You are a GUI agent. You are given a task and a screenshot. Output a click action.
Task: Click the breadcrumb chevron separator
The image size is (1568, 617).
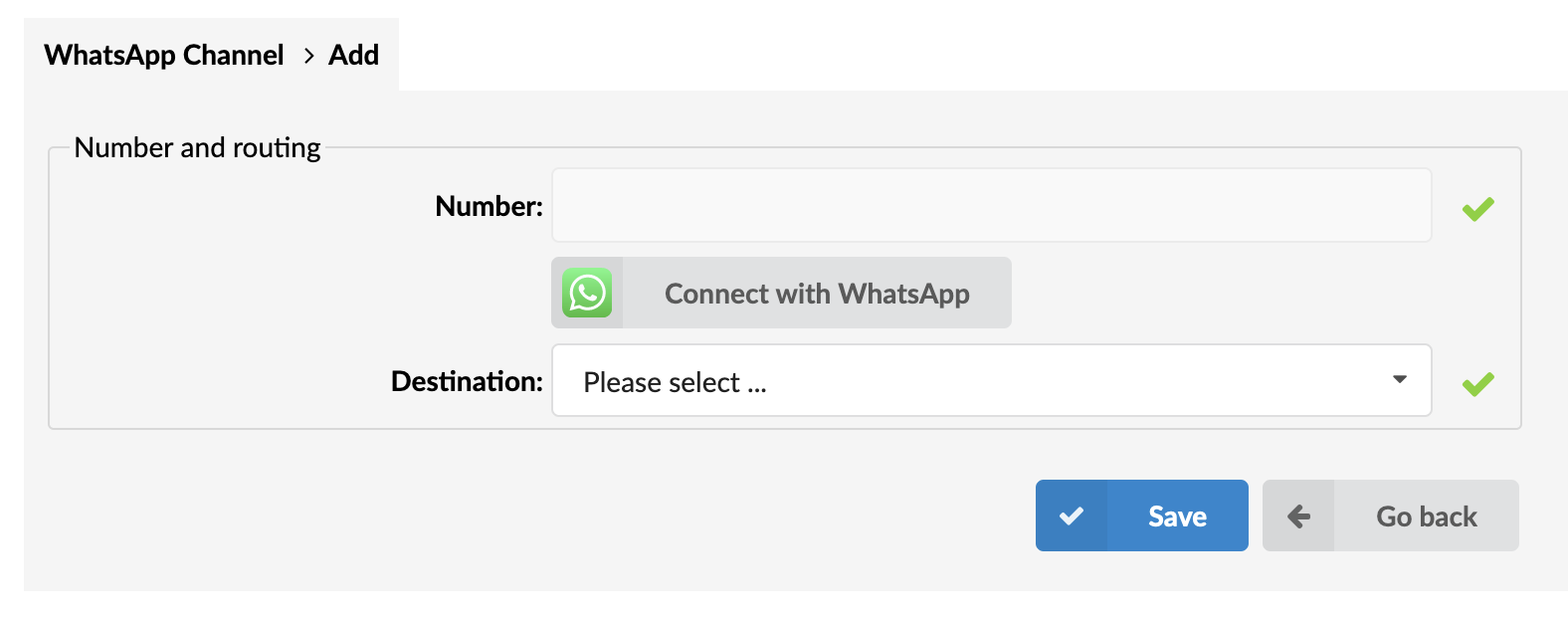click(x=308, y=56)
